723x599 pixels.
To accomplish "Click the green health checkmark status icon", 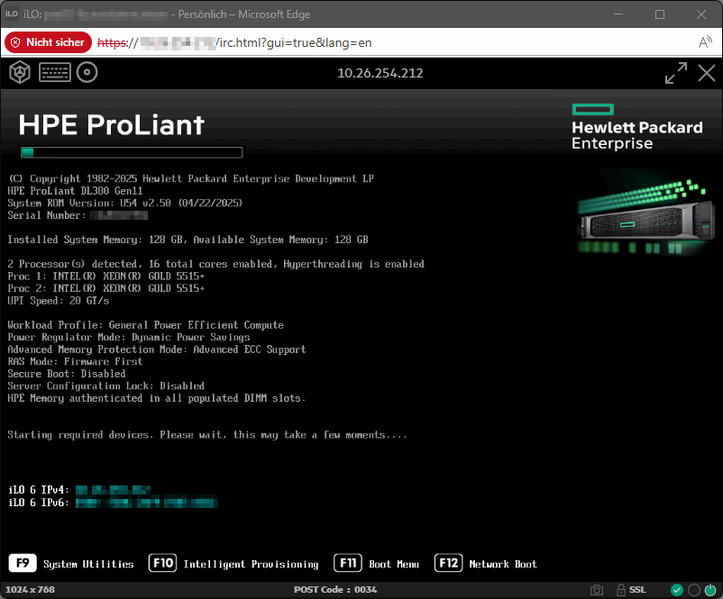I will coord(676,590).
